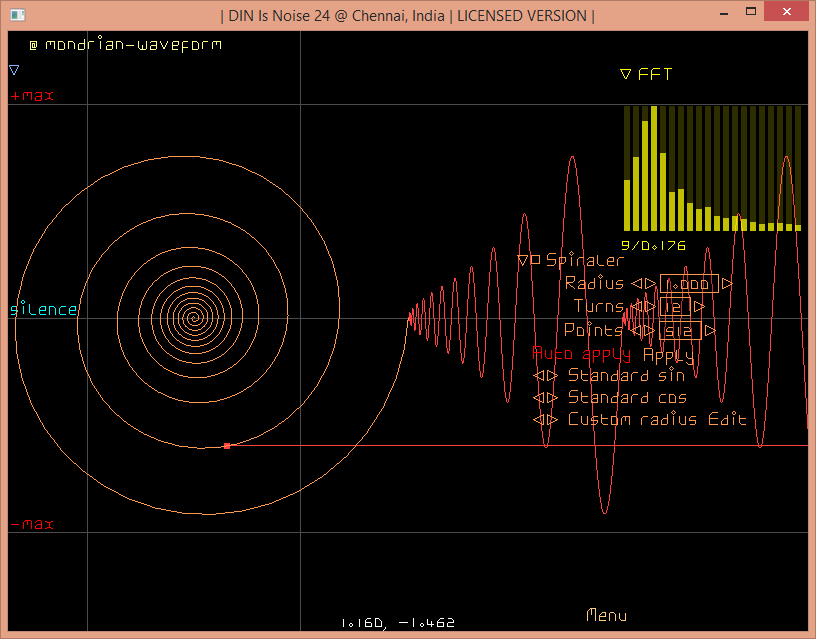Image resolution: width=816 pixels, height=639 pixels.
Task: Click the arrows icon beside Standard cos
Action: 545,398
